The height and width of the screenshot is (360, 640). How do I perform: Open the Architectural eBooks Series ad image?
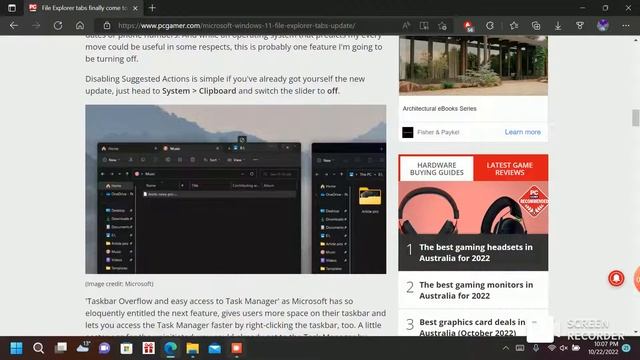(473, 65)
